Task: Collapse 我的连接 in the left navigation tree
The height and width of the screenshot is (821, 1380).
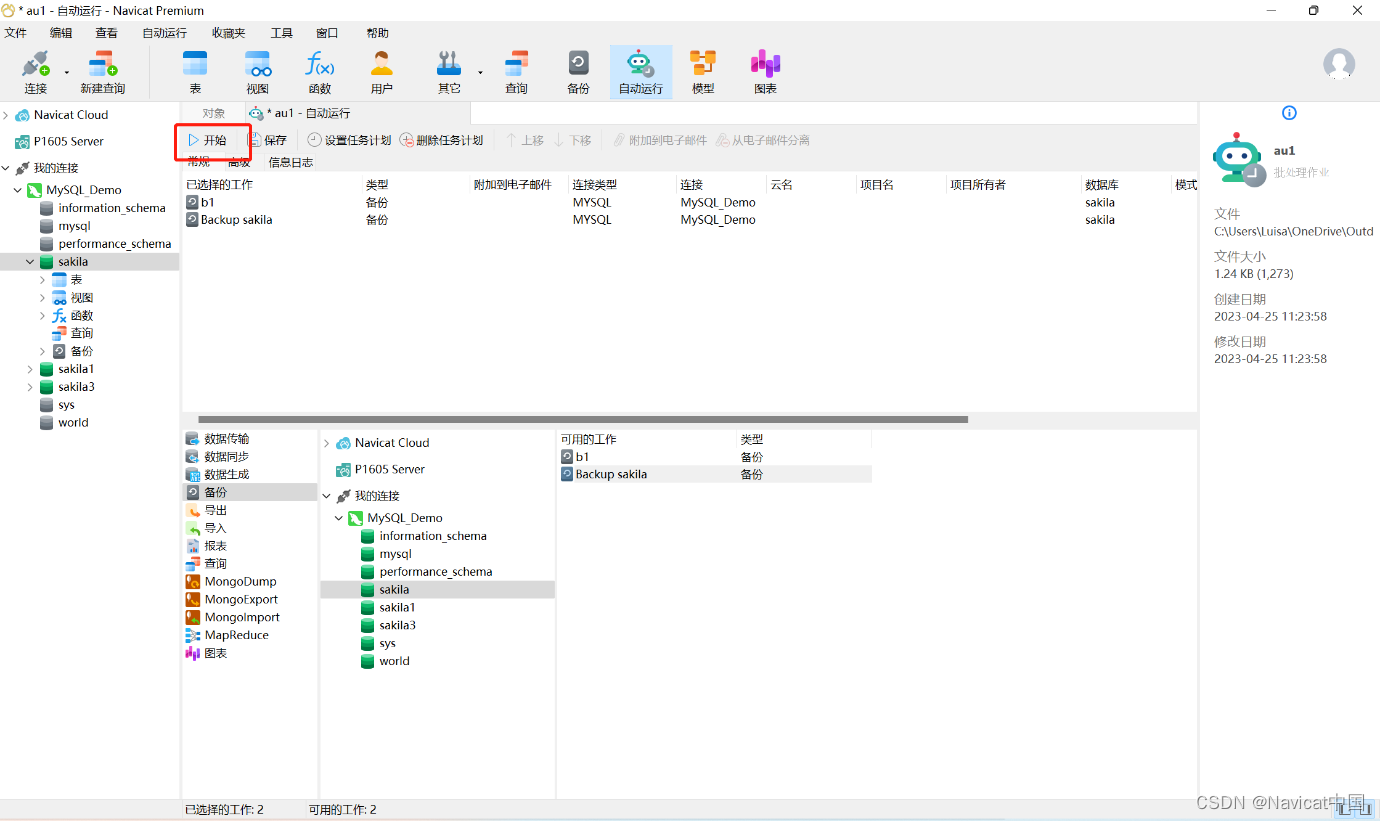Action: click(6, 168)
